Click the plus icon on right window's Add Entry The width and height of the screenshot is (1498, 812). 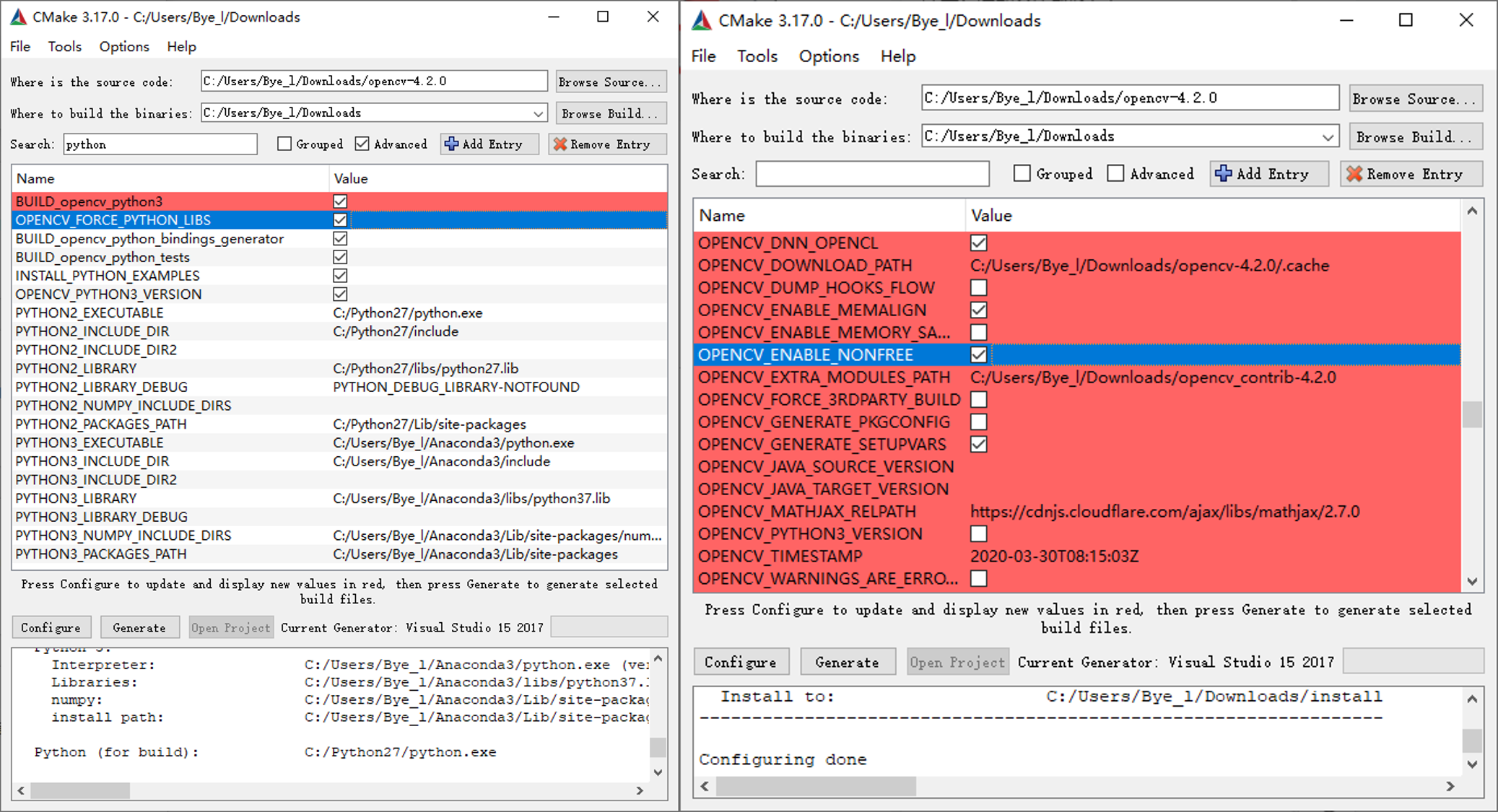point(1224,174)
